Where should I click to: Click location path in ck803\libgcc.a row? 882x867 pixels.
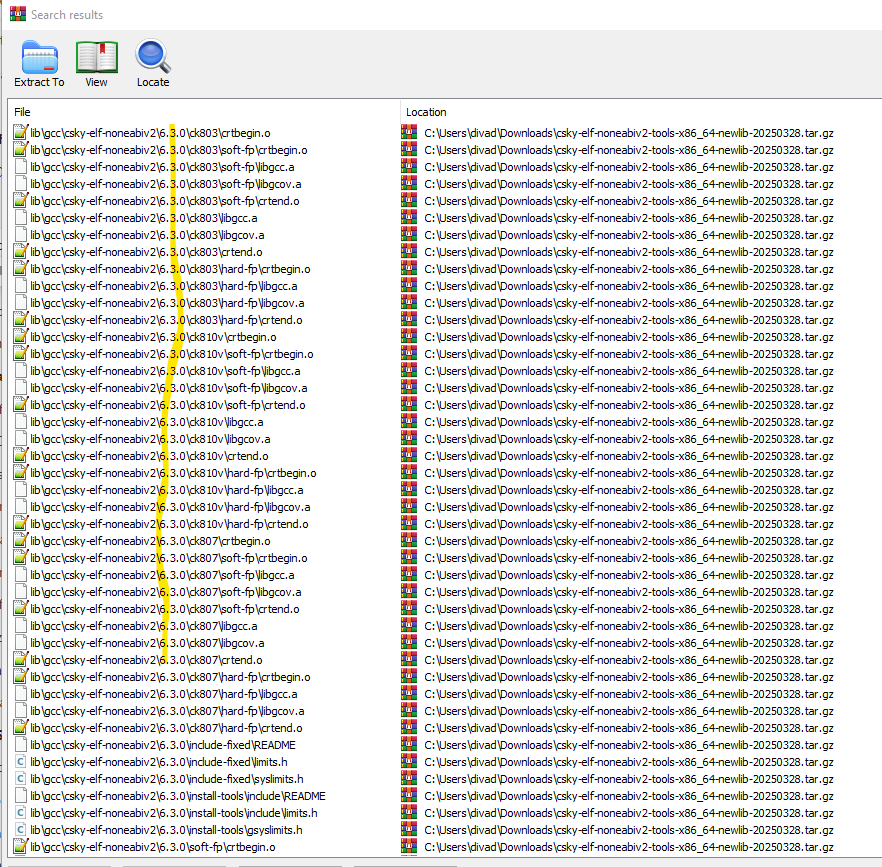click(629, 218)
